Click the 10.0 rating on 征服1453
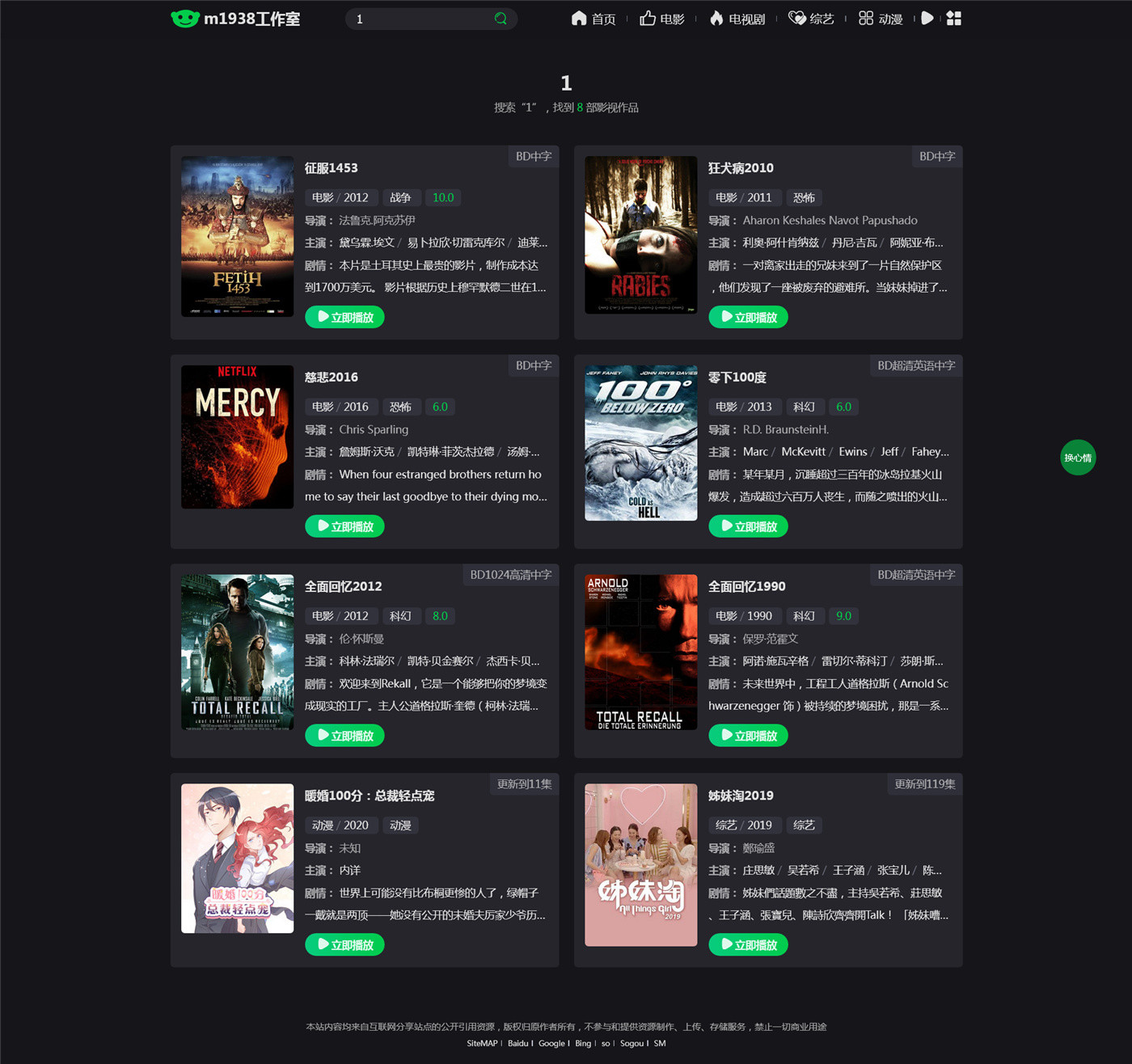Screen dimensions: 1132x1064 [x=443, y=197]
